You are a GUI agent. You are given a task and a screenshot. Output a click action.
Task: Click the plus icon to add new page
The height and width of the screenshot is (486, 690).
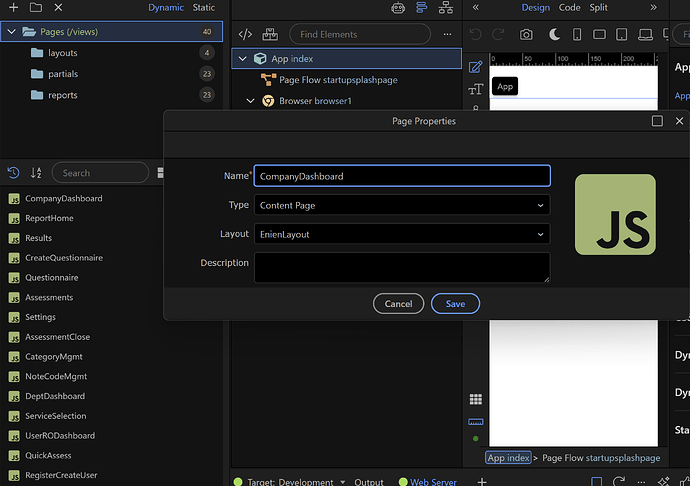click(14, 7)
